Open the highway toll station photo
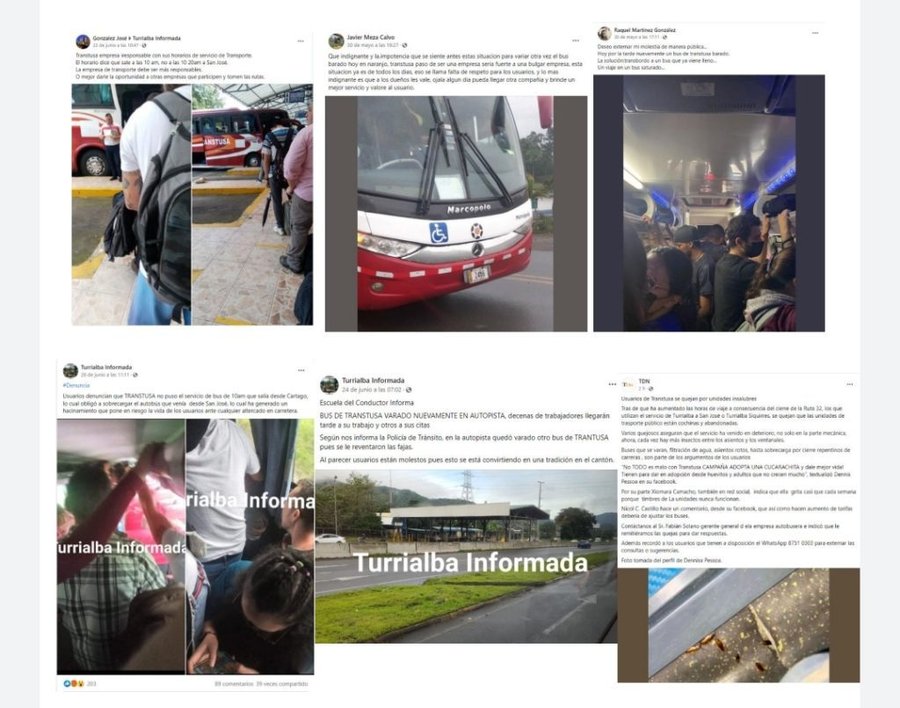 465,556
